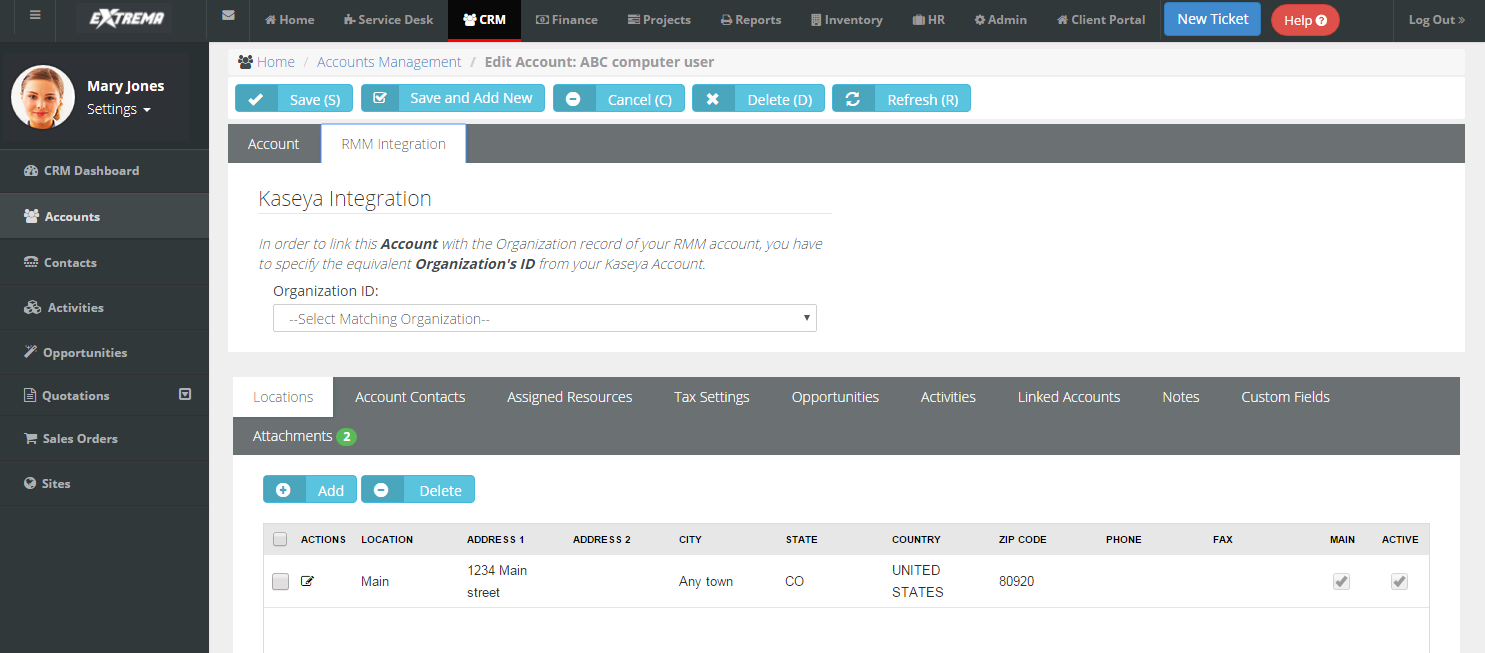Expand the Quotations submenu arrow
Image resolution: width=1485 pixels, height=653 pixels.
coord(185,394)
